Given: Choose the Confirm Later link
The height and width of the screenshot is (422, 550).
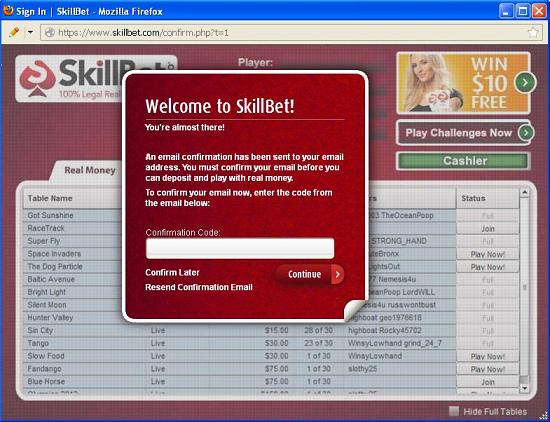Looking at the screenshot, I should click(172, 273).
